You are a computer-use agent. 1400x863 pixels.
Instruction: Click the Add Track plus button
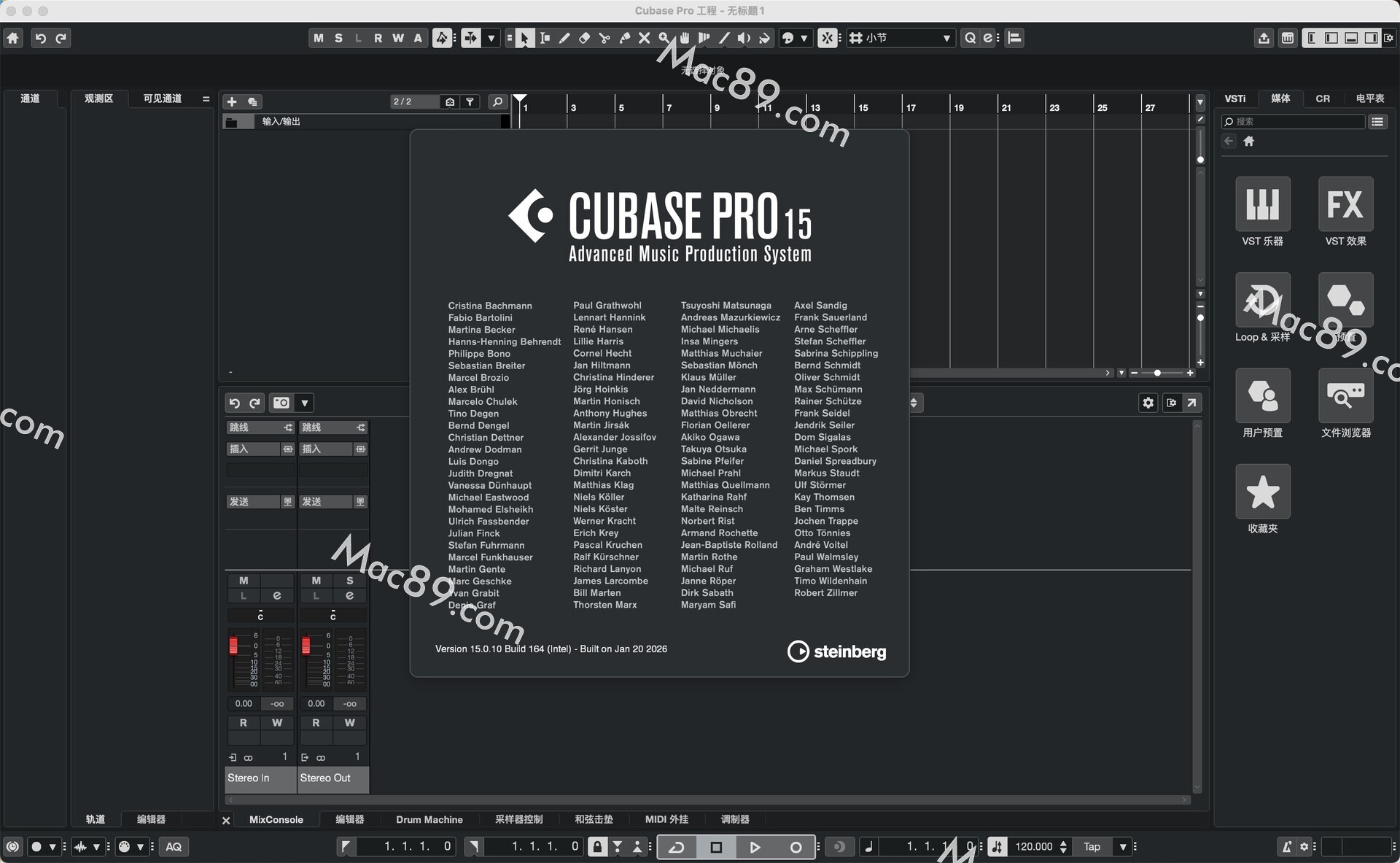(x=232, y=101)
